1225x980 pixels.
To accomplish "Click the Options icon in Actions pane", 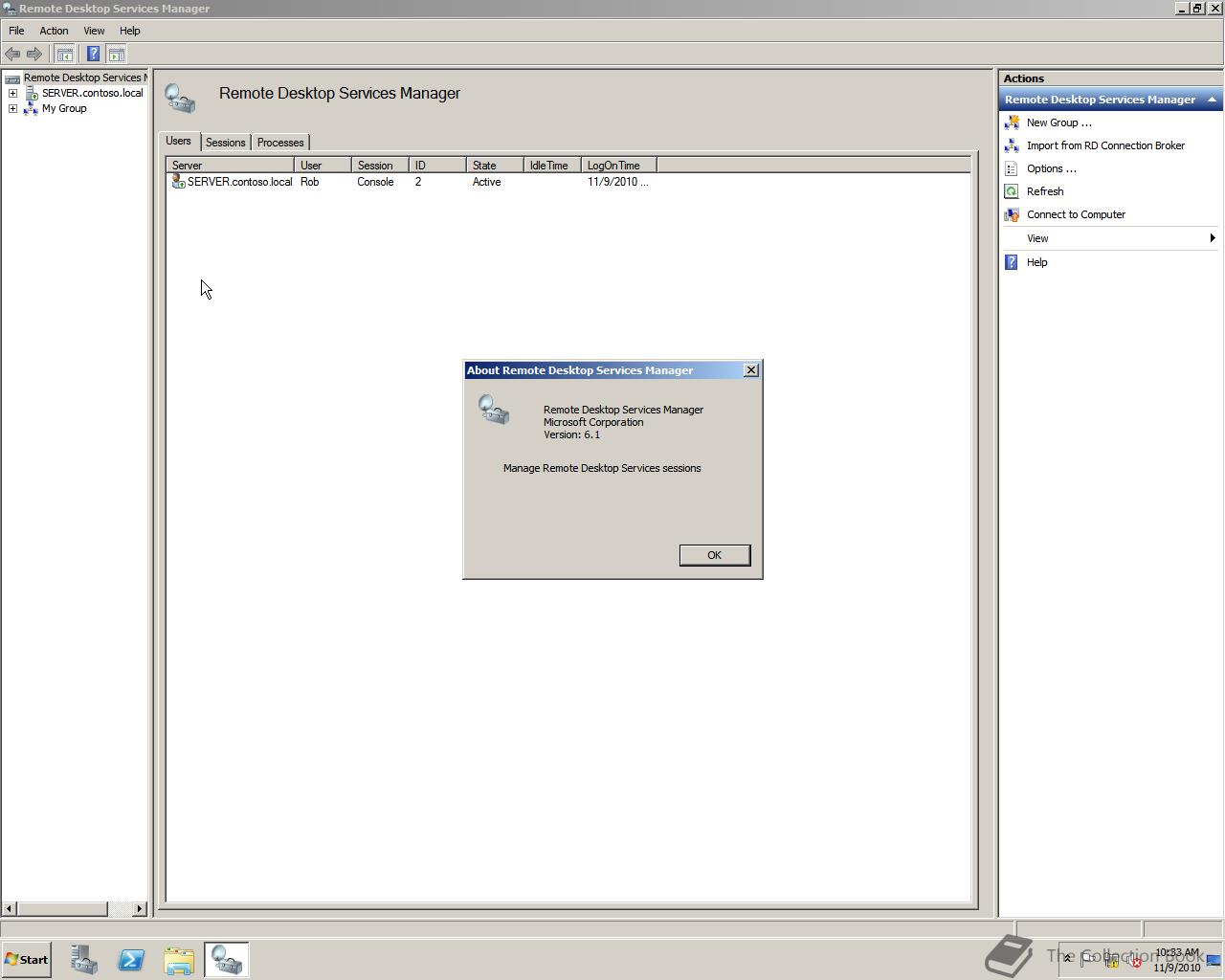I will pyautogui.click(x=1012, y=168).
